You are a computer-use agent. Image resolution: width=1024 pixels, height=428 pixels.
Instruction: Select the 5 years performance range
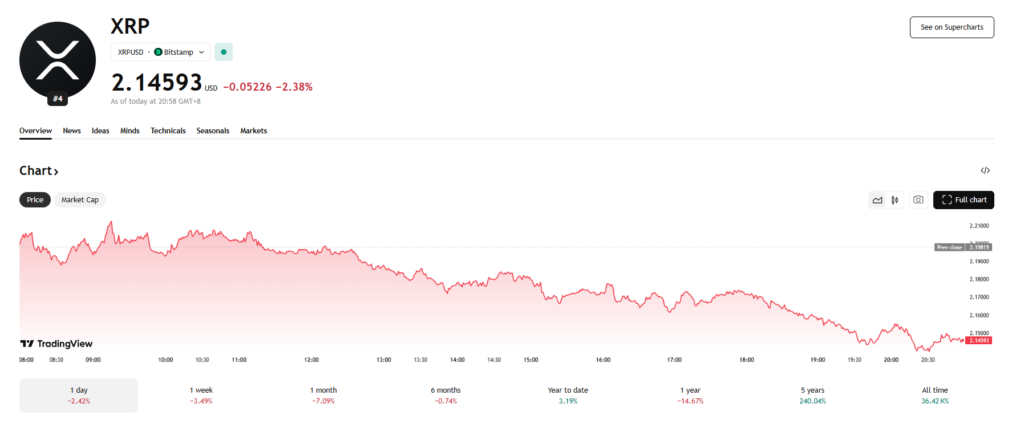click(812, 395)
